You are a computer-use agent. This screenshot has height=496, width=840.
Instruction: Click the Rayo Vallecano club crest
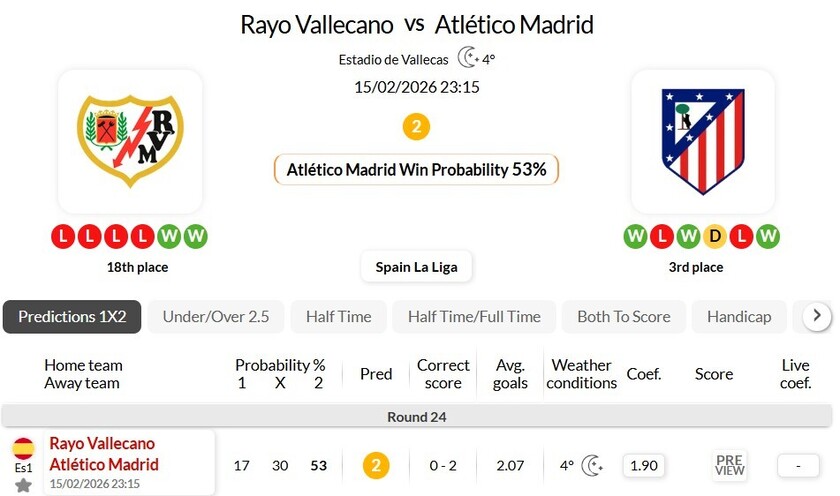click(x=129, y=141)
